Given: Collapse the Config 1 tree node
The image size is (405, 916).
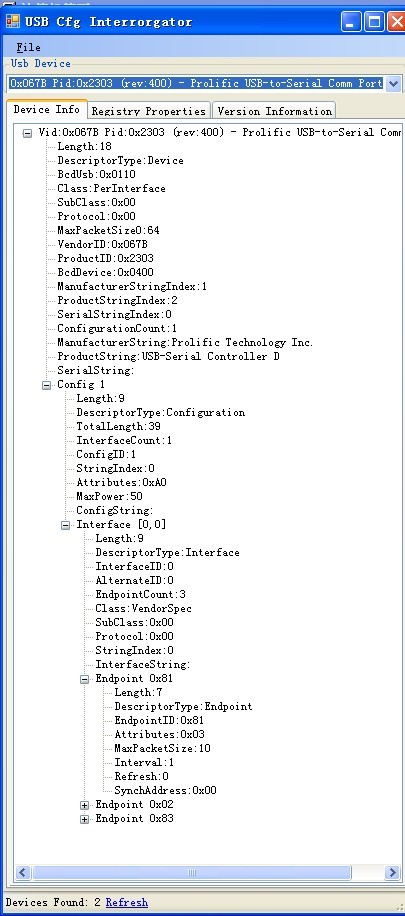Looking at the screenshot, I should [x=46, y=386].
